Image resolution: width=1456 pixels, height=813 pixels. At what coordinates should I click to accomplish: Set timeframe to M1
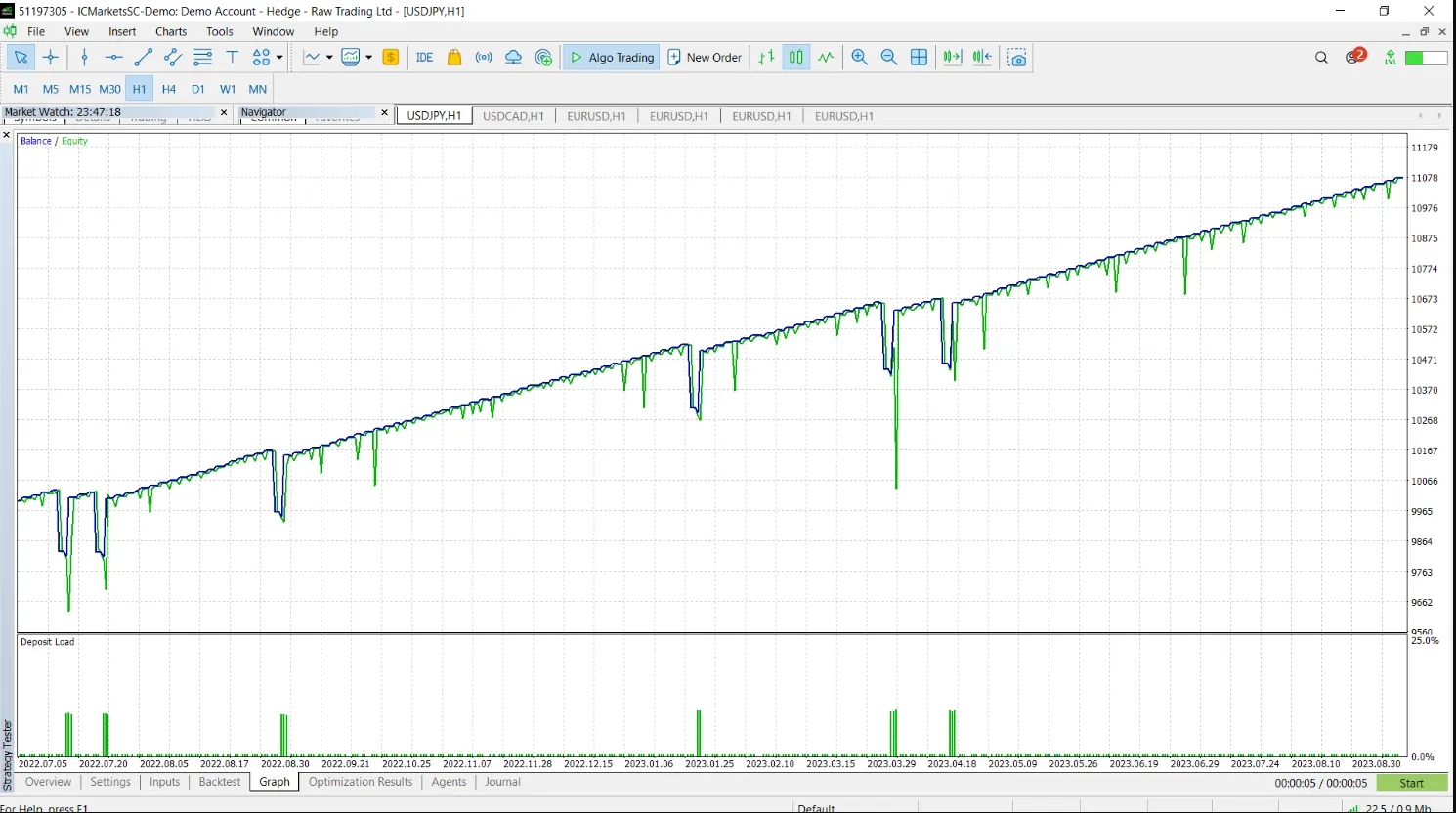(21, 89)
